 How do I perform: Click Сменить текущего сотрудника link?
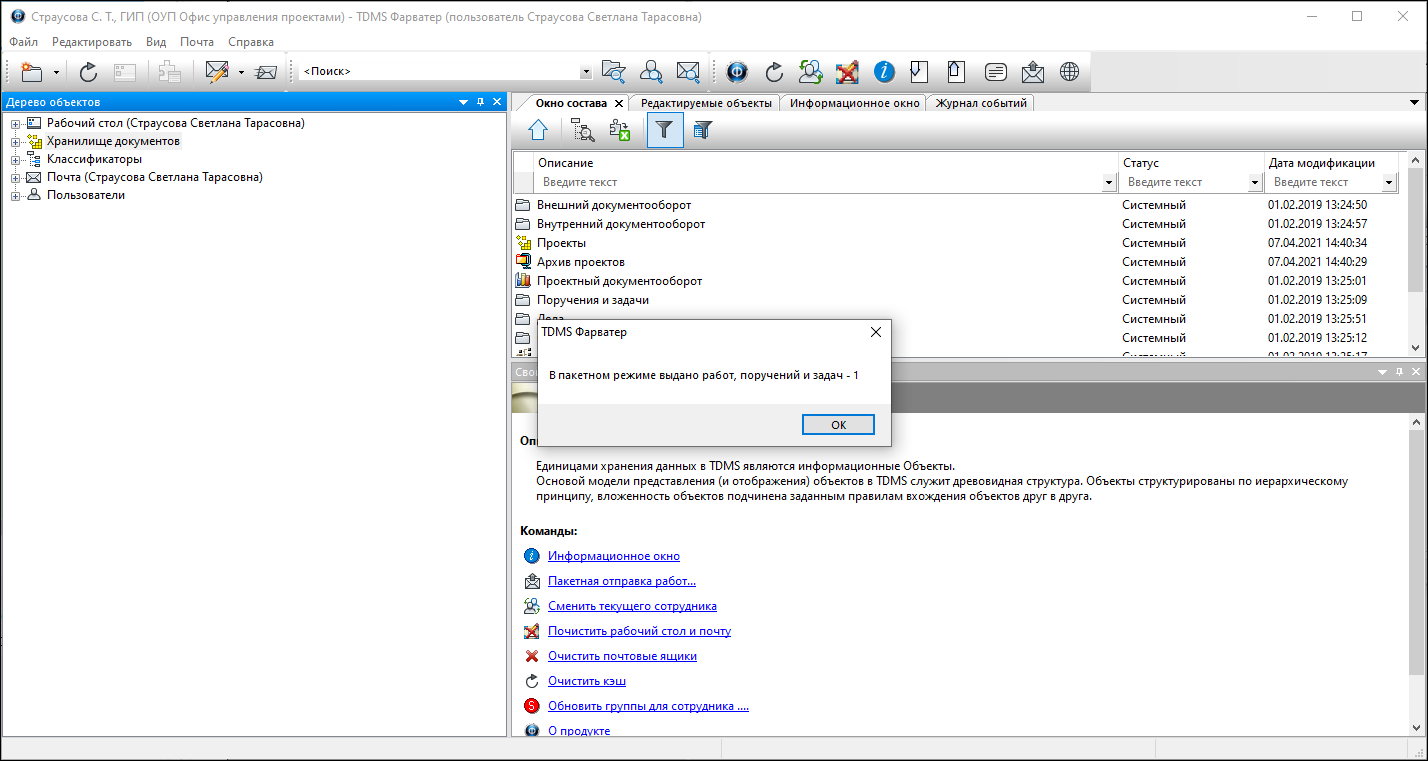632,606
